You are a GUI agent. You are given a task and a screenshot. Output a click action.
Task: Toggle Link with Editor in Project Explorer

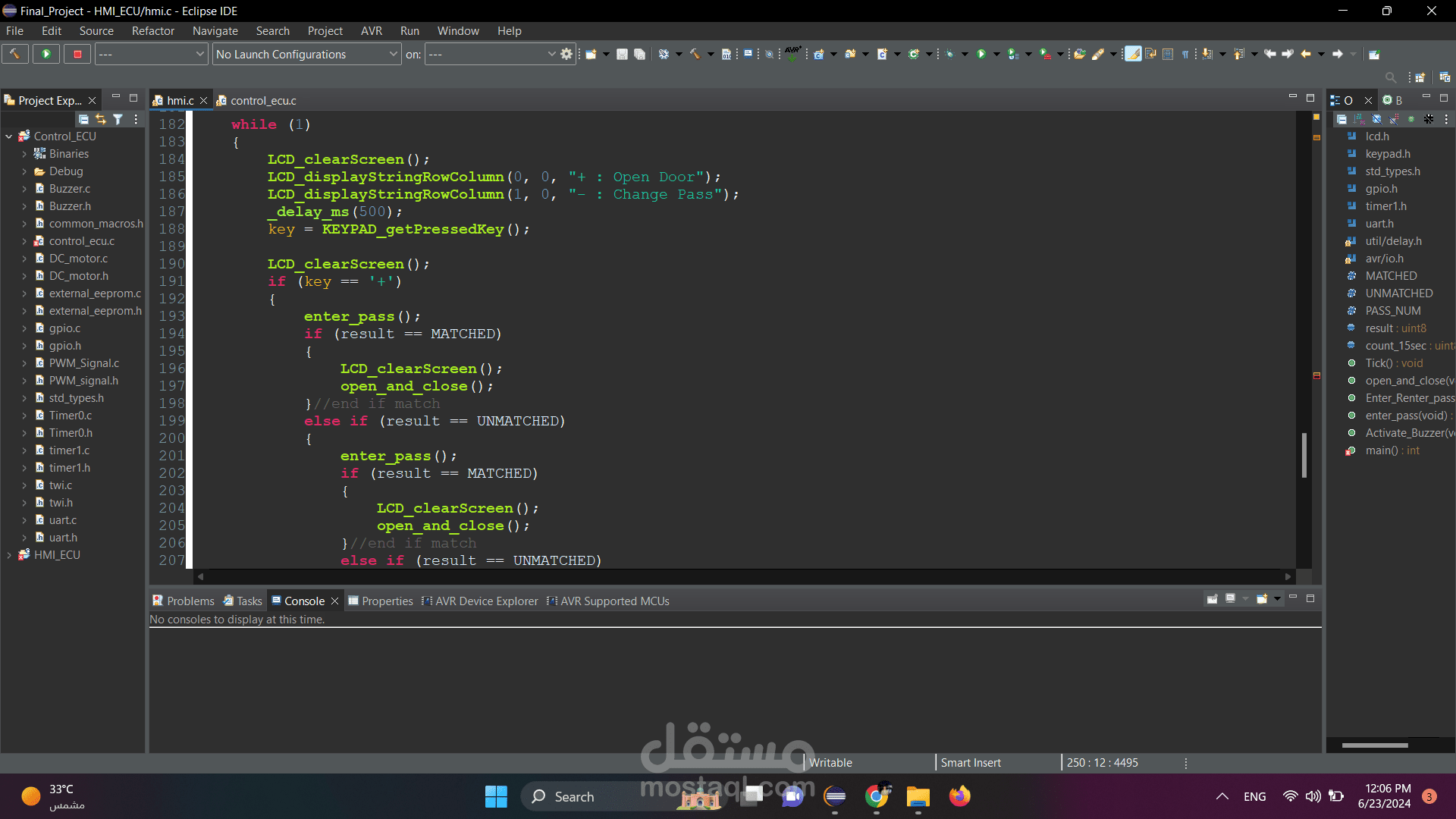[101, 119]
